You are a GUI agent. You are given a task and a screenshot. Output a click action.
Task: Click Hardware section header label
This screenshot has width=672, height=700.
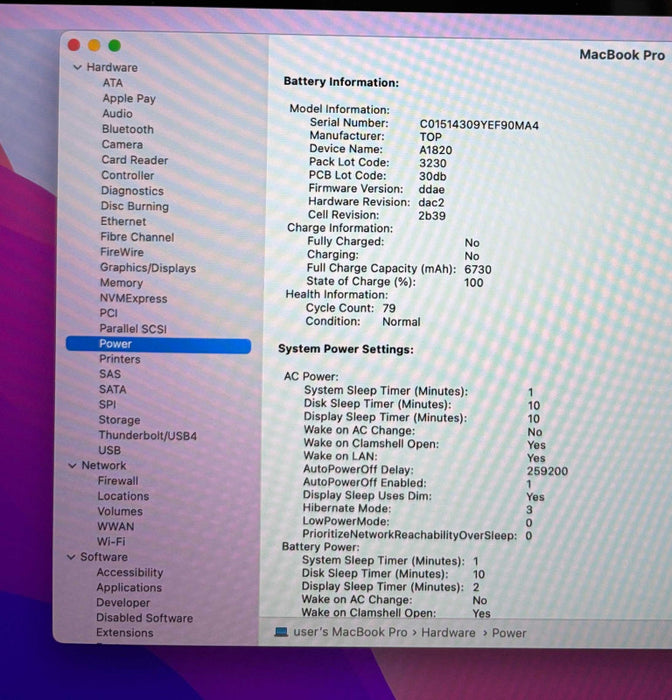tap(112, 67)
